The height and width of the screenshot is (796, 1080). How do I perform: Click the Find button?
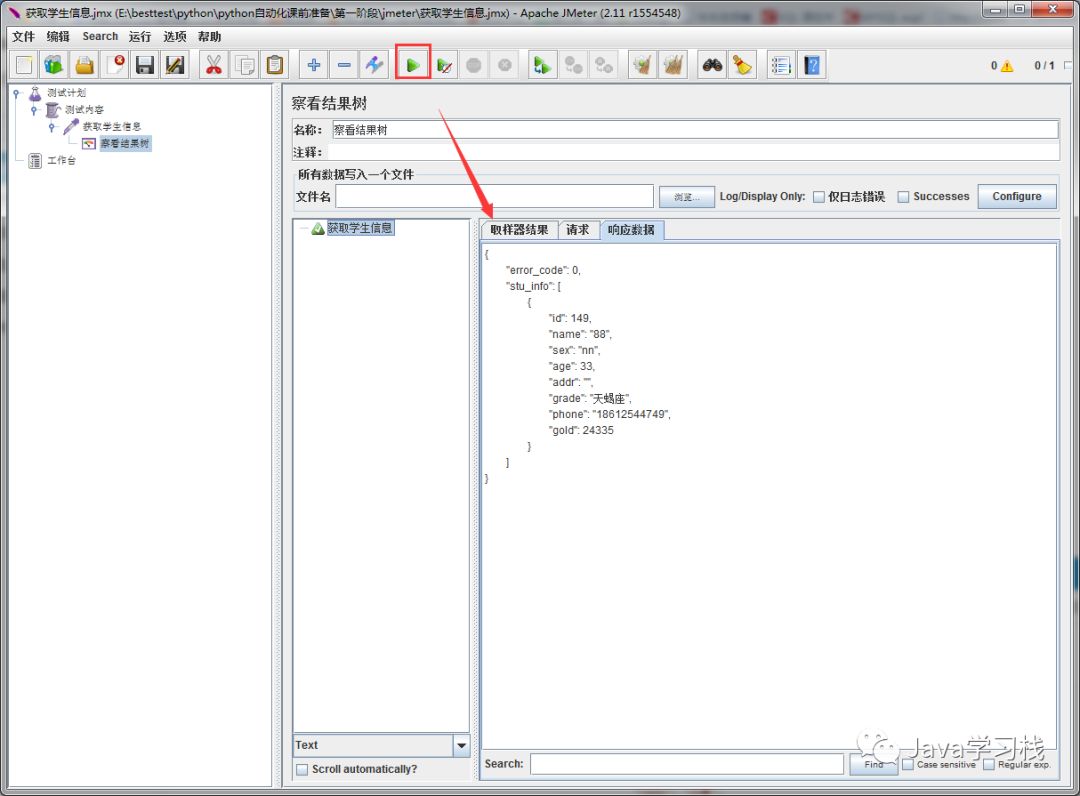click(873, 764)
